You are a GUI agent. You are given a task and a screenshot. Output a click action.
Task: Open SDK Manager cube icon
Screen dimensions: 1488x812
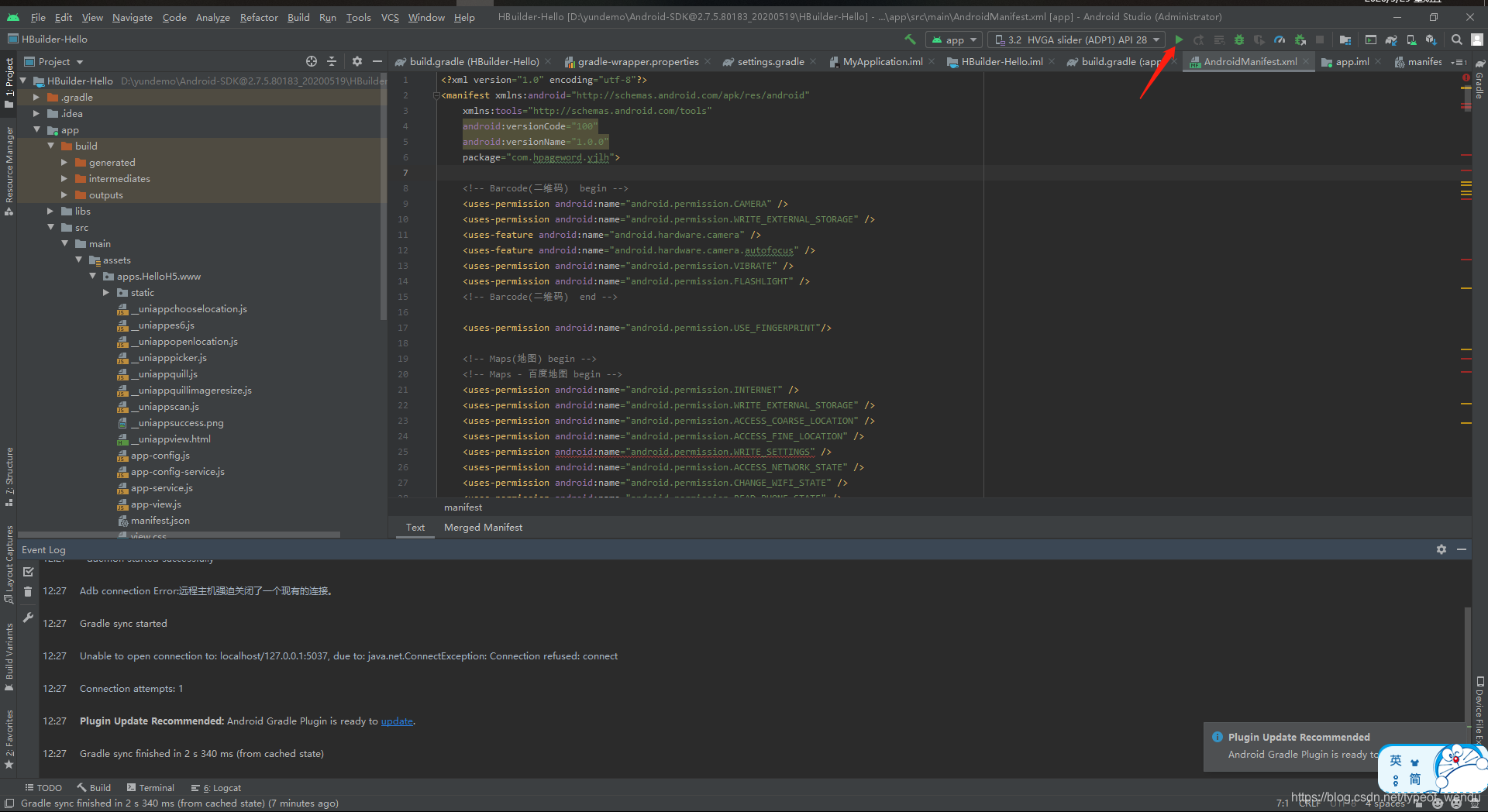1431,40
